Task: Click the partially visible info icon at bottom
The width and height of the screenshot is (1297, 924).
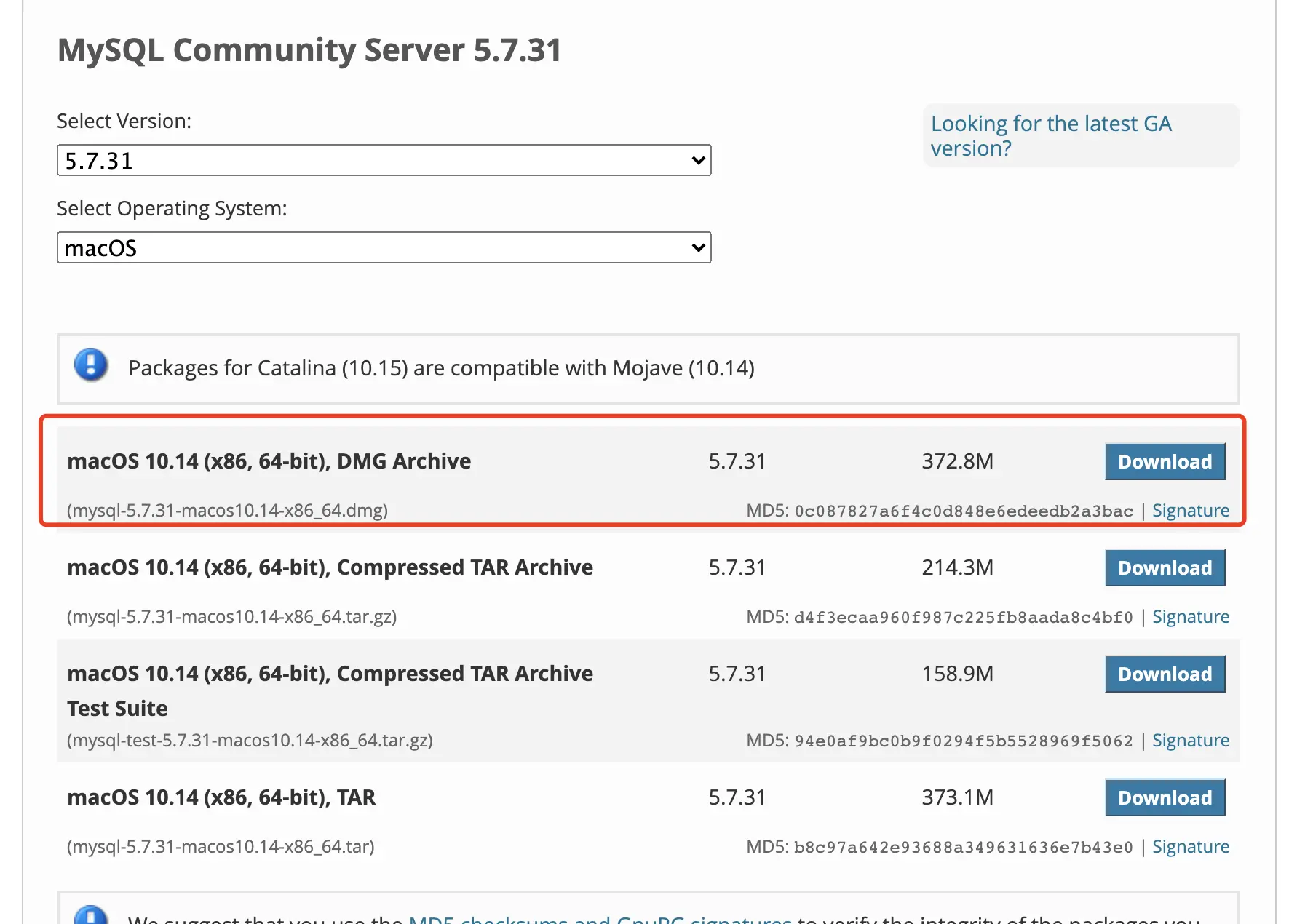Action: (x=91, y=915)
